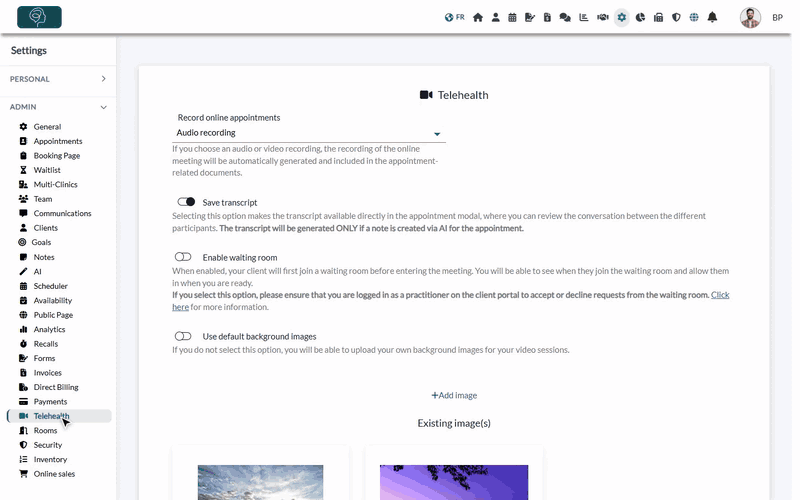The image size is (800, 500).
Task: Click the AI wand icon in sidebar
Action: 23,271
